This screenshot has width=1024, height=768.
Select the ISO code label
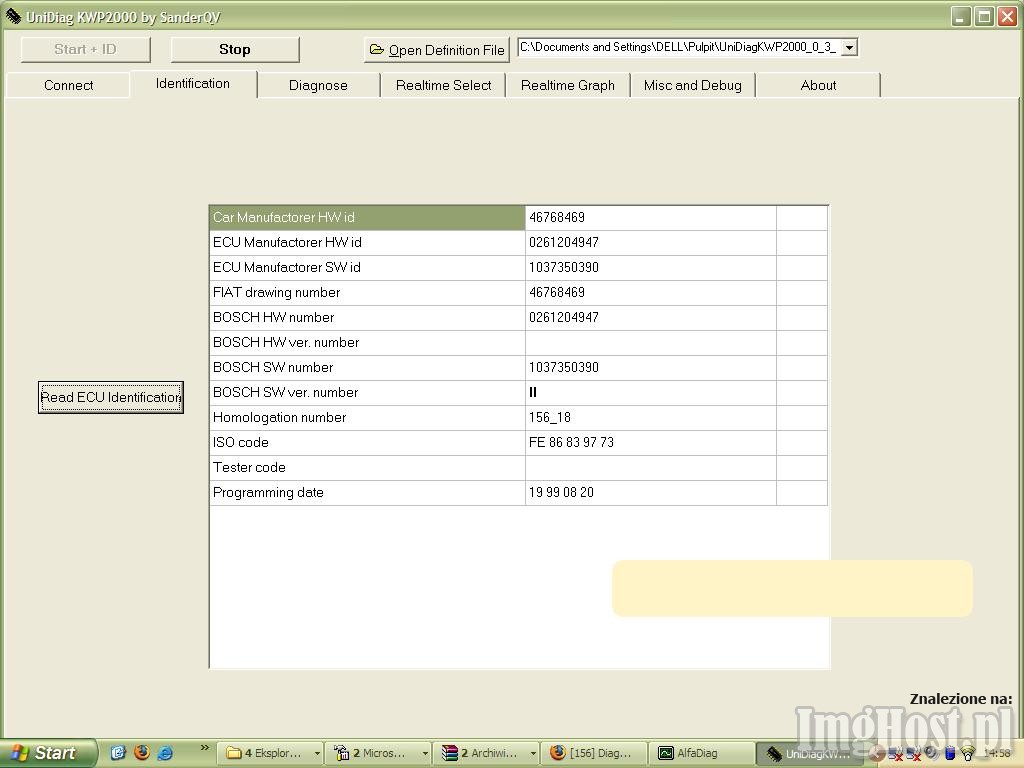click(x=240, y=442)
